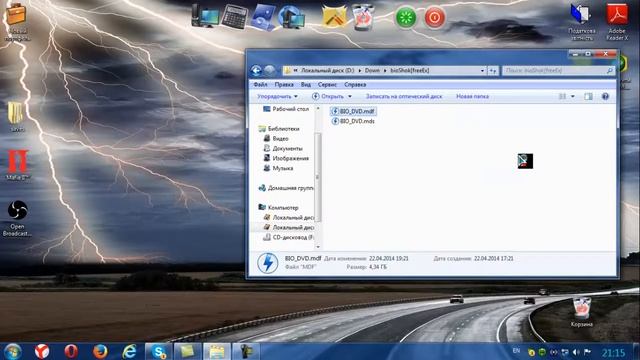Create a folder with Новая папка
The width and height of the screenshot is (640, 360).
[472, 96]
